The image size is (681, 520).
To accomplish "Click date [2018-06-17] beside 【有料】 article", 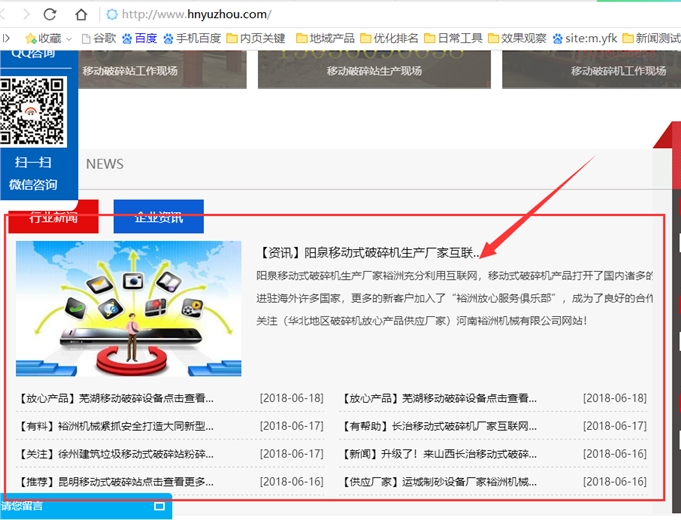I will point(292,426).
